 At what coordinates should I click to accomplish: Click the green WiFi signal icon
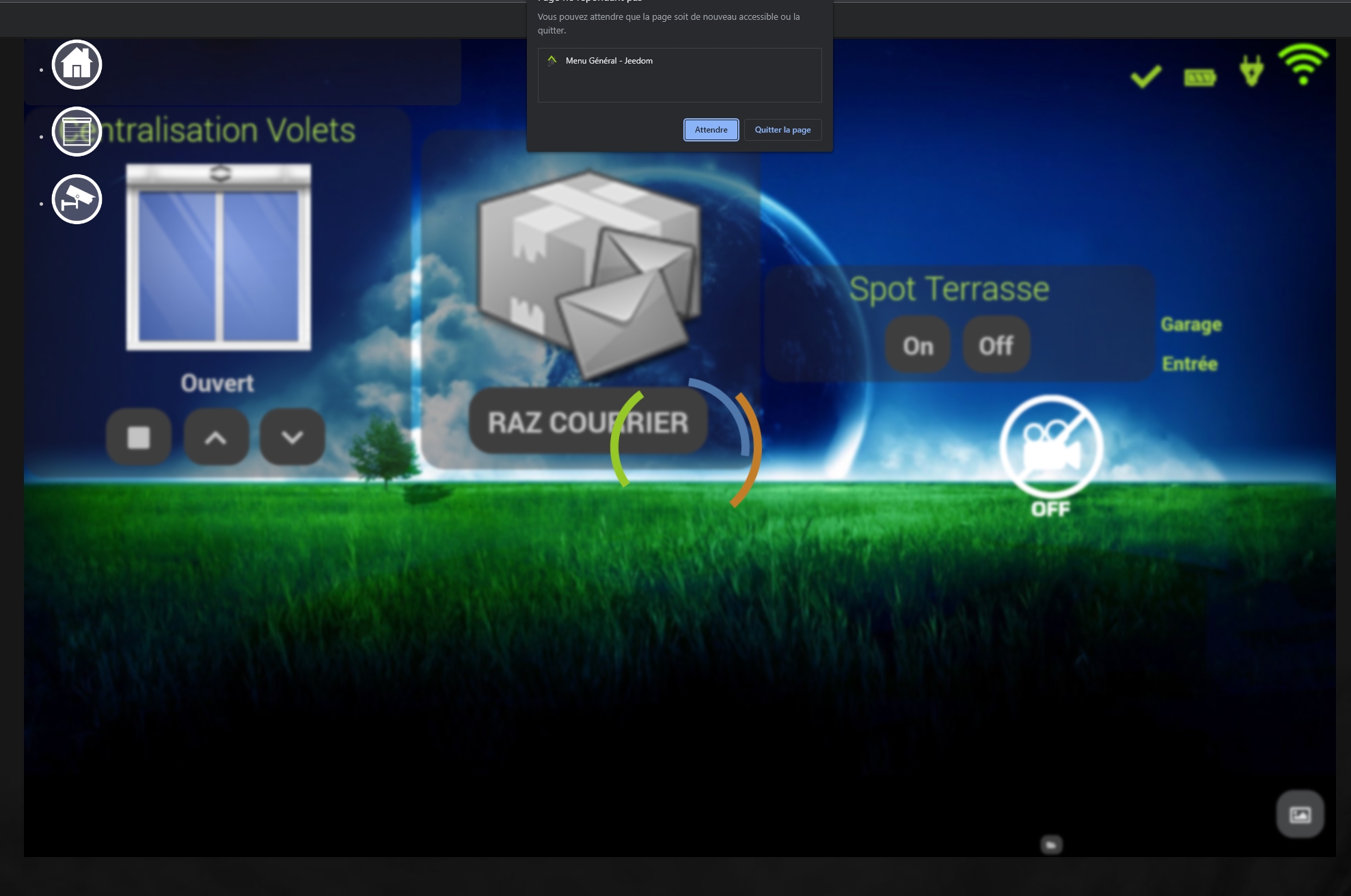click(x=1303, y=64)
